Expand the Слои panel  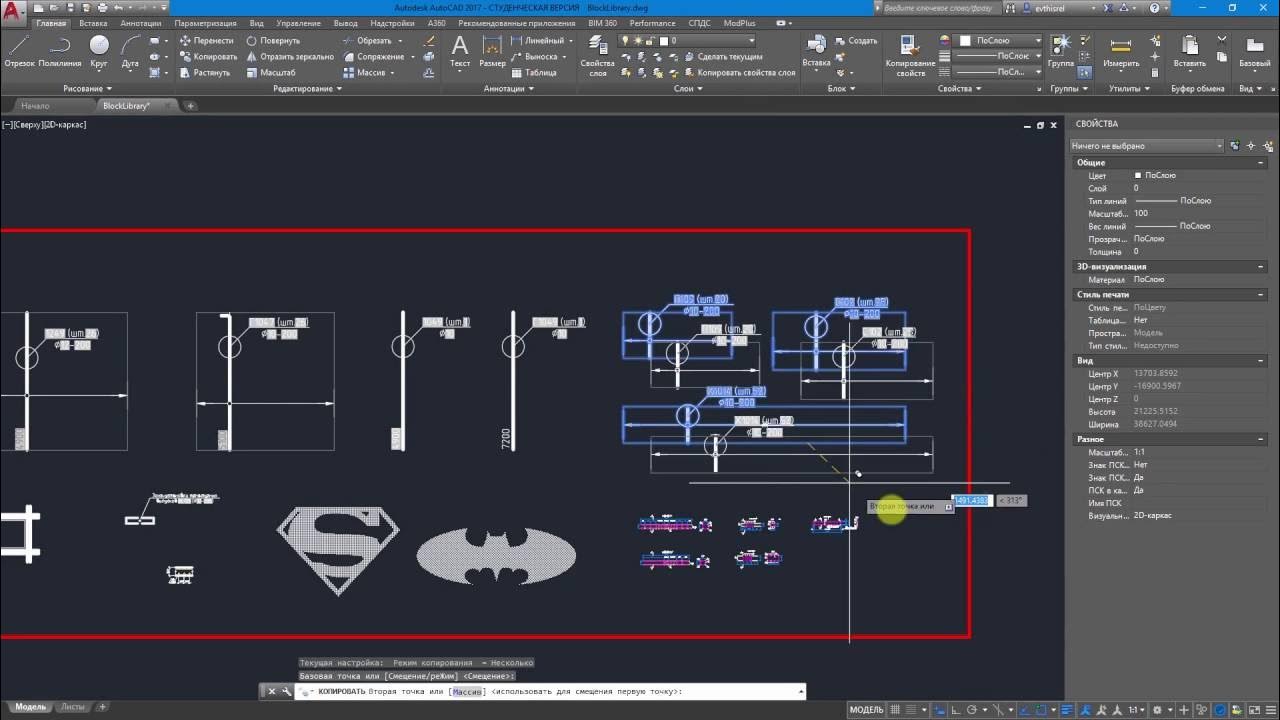[688, 88]
